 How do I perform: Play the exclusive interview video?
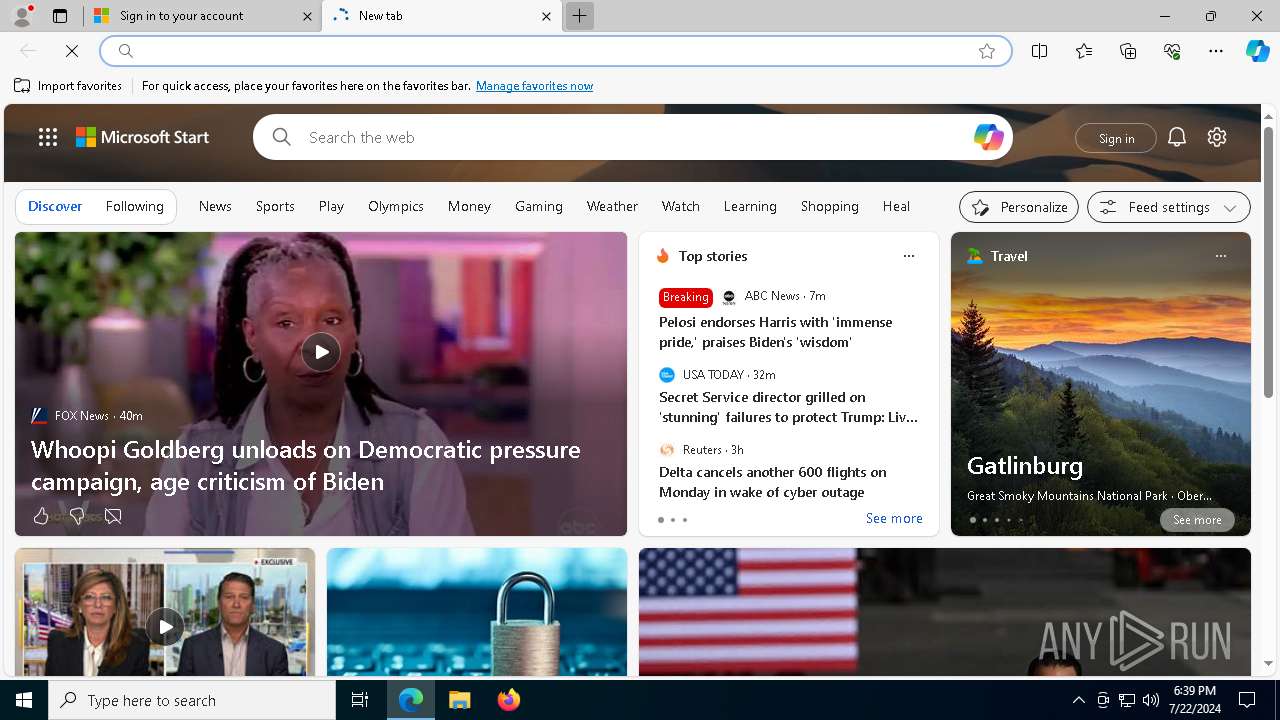[165, 627]
